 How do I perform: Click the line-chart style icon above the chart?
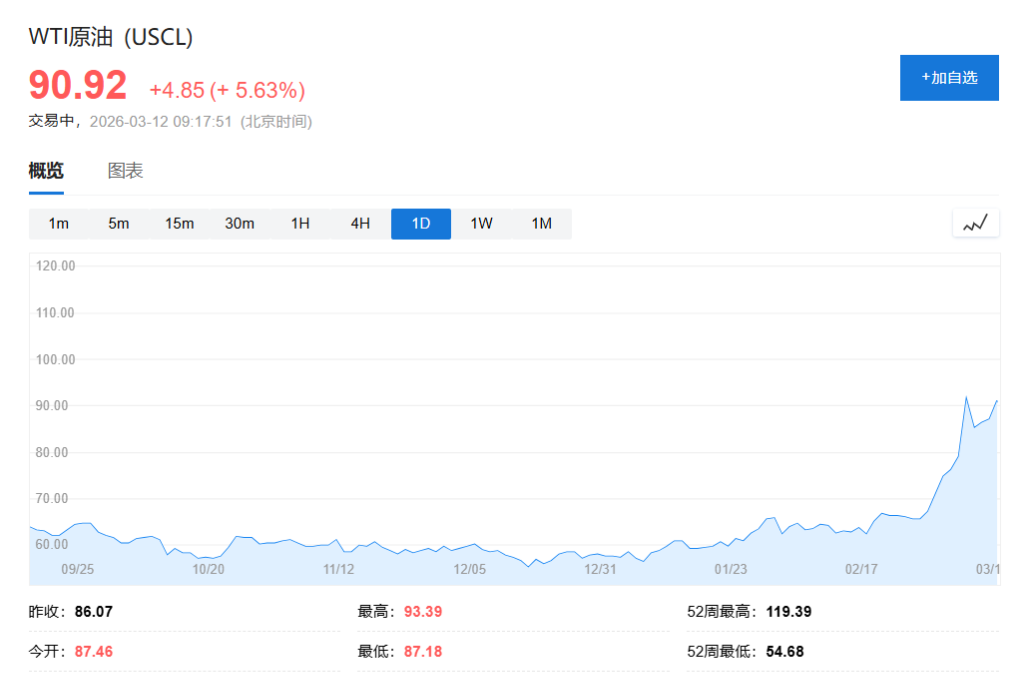click(975, 222)
